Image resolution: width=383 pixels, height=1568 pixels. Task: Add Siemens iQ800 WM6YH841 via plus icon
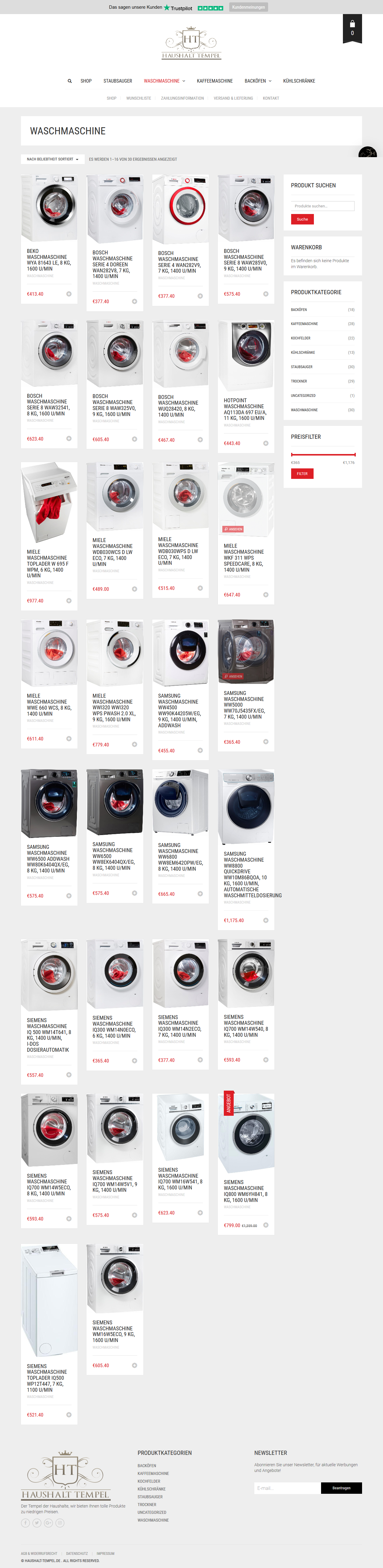point(265,1225)
